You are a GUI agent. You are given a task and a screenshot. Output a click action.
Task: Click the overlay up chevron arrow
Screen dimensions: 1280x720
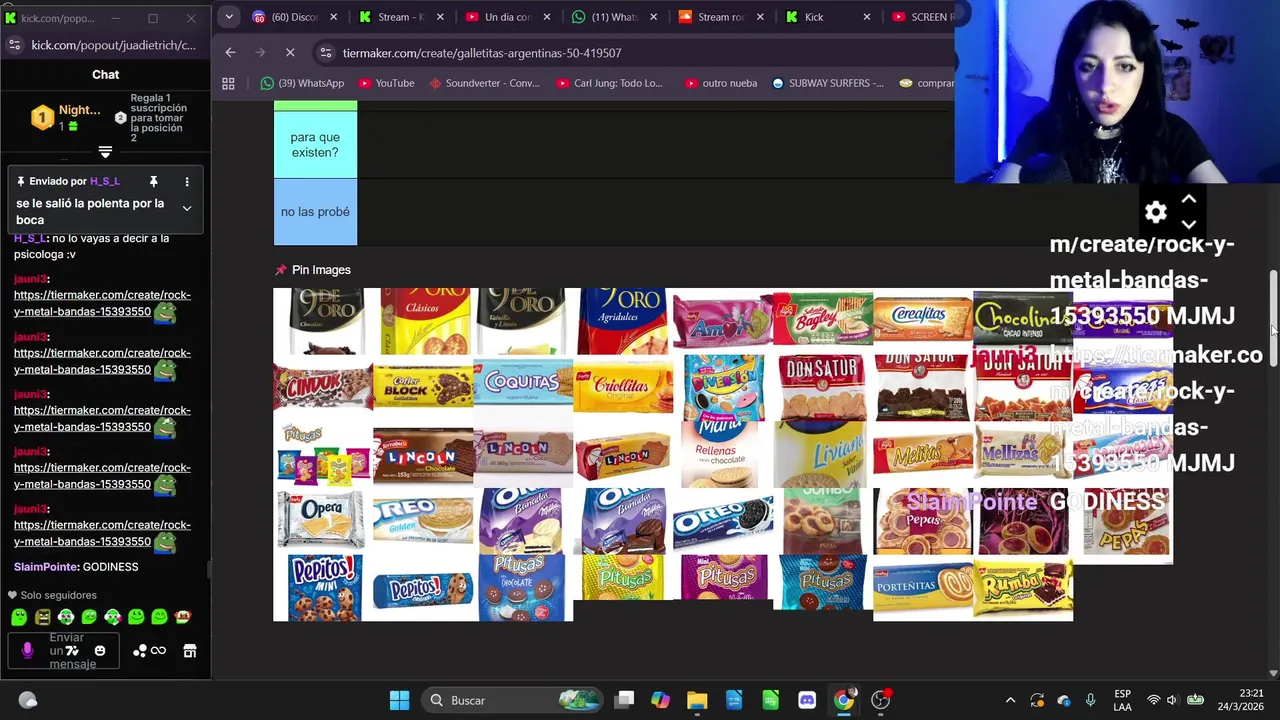tap(1189, 199)
